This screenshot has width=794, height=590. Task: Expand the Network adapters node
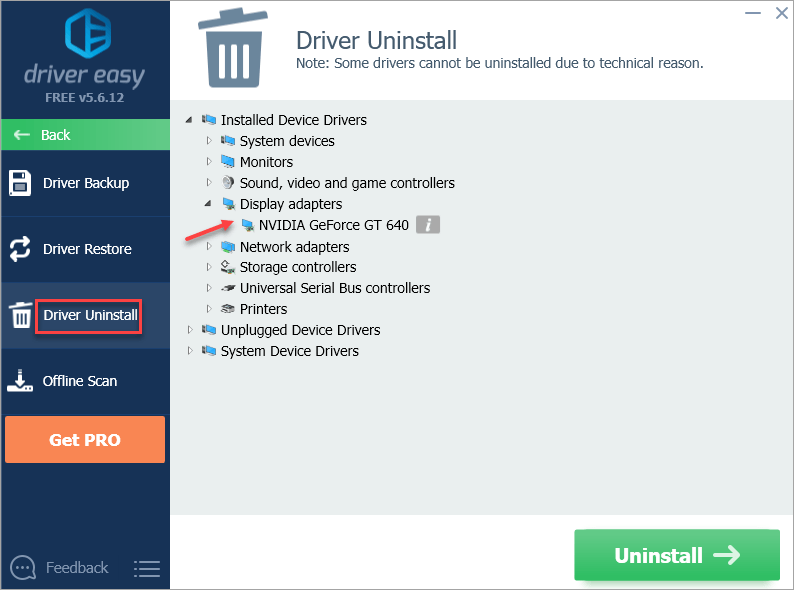click(209, 247)
